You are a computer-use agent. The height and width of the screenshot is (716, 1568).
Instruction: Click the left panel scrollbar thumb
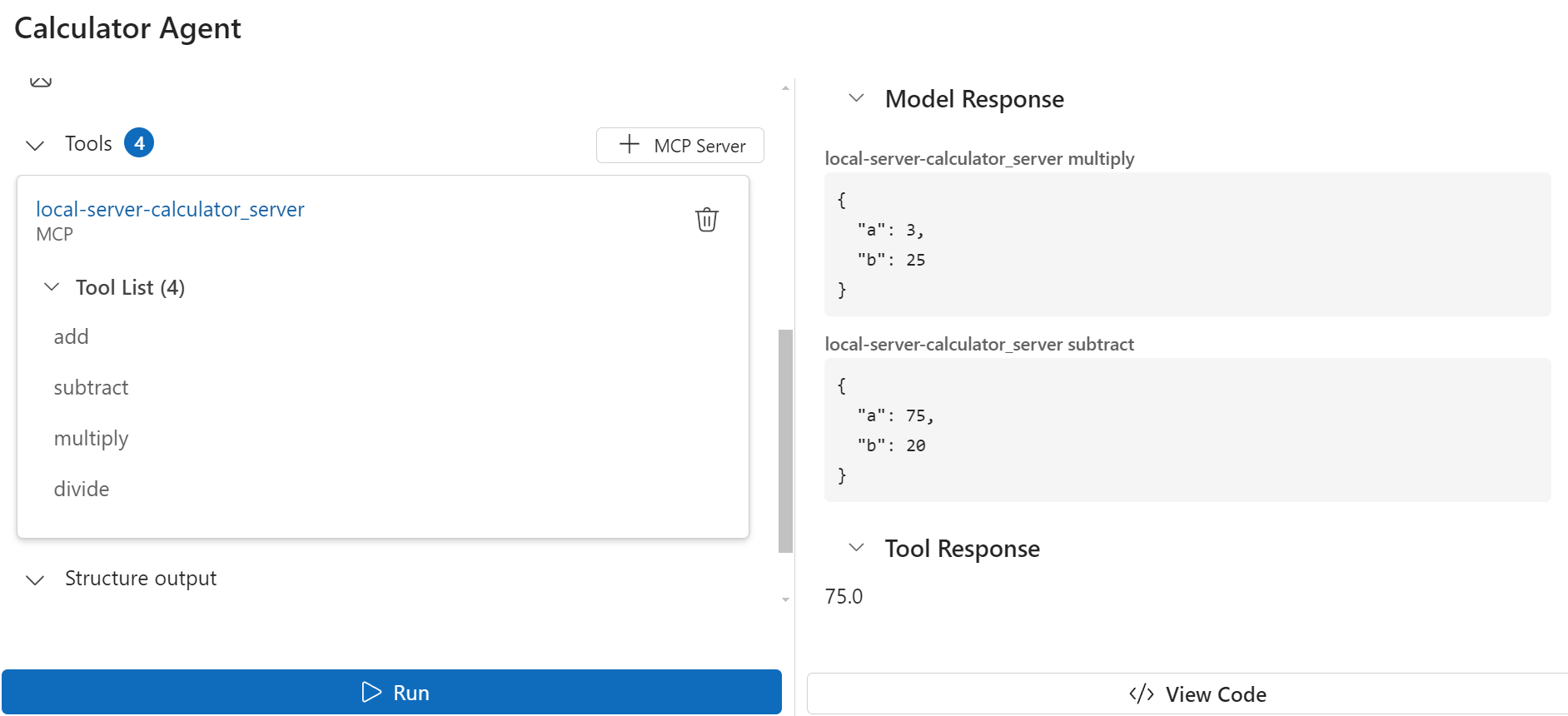point(785,441)
